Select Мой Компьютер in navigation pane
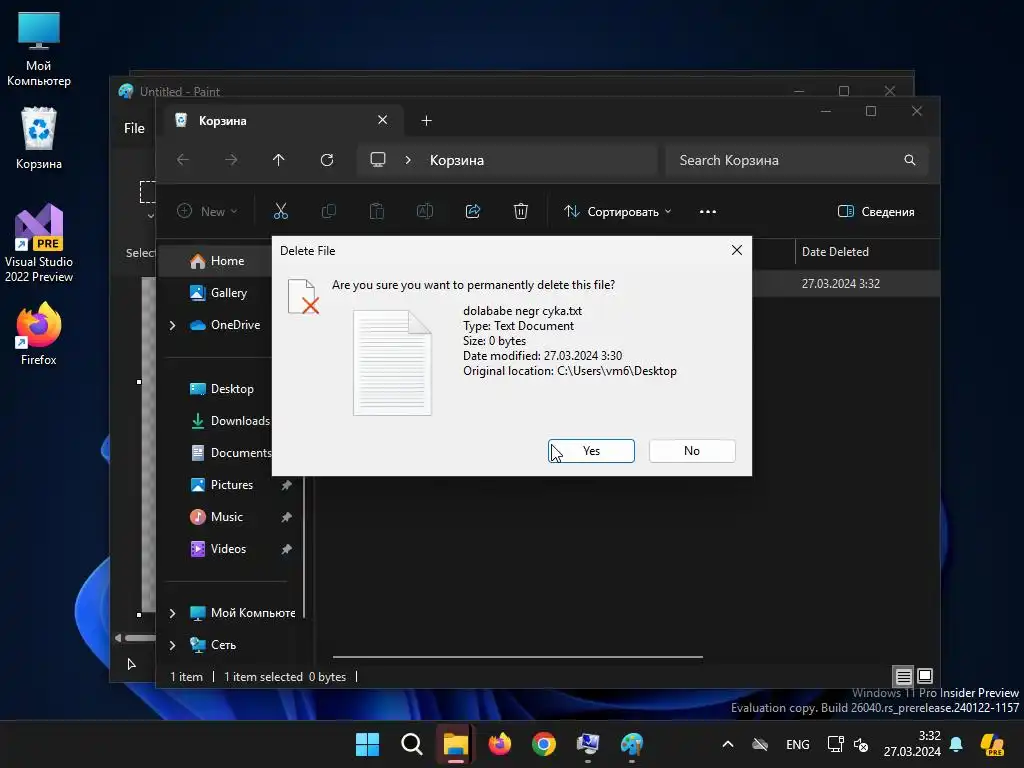 click(x=242, y=613)
